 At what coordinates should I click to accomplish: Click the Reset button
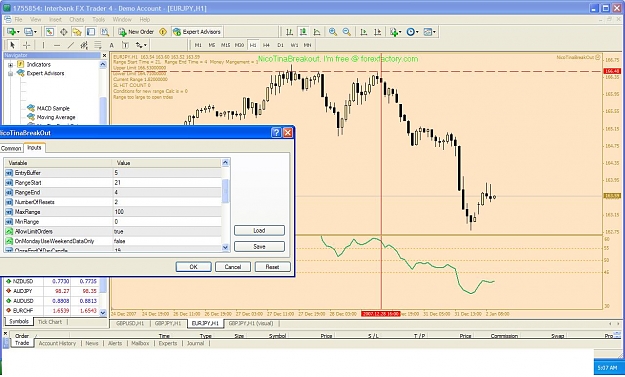click(x=272, y=267)
